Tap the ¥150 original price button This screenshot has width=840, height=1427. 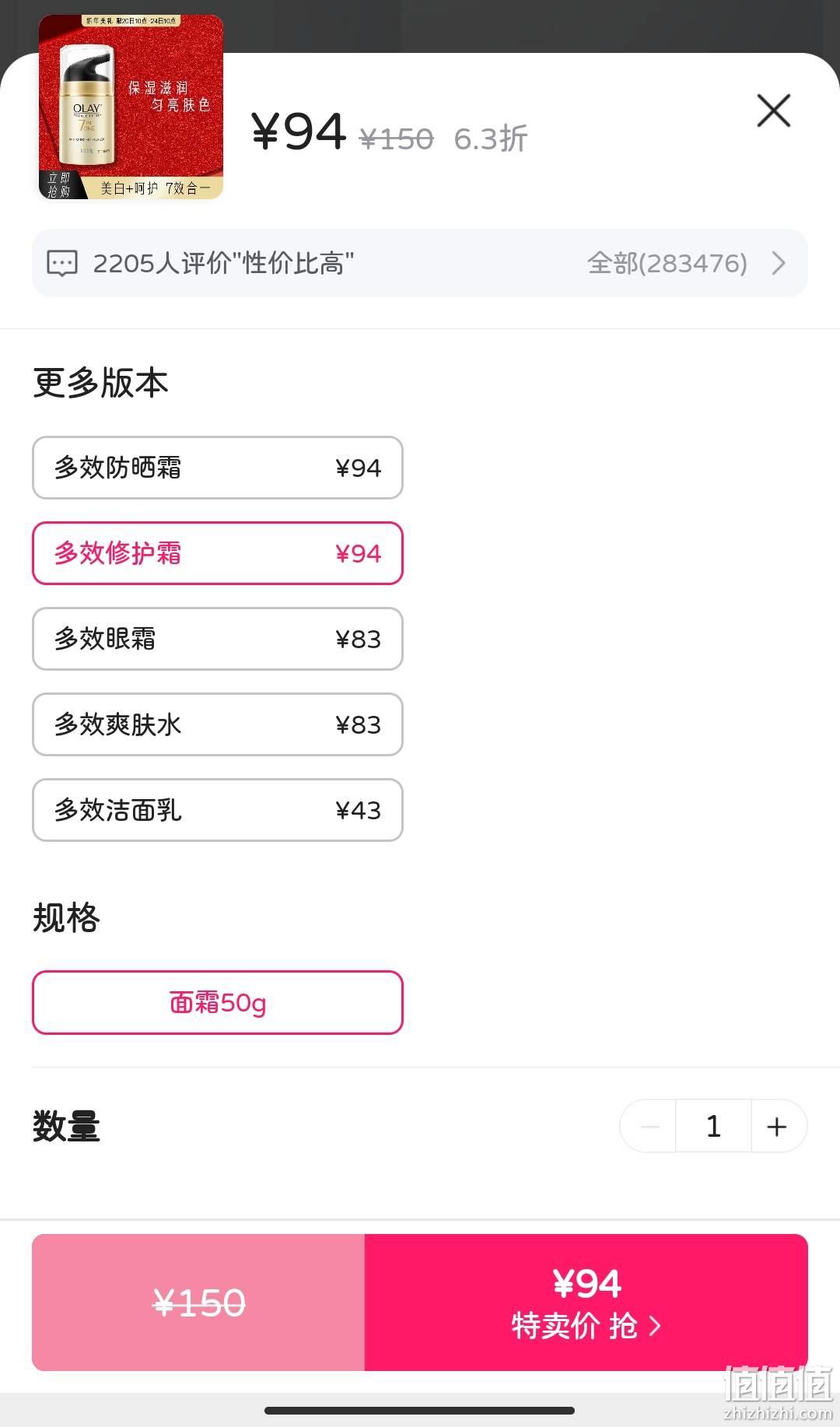point(198,1303)
